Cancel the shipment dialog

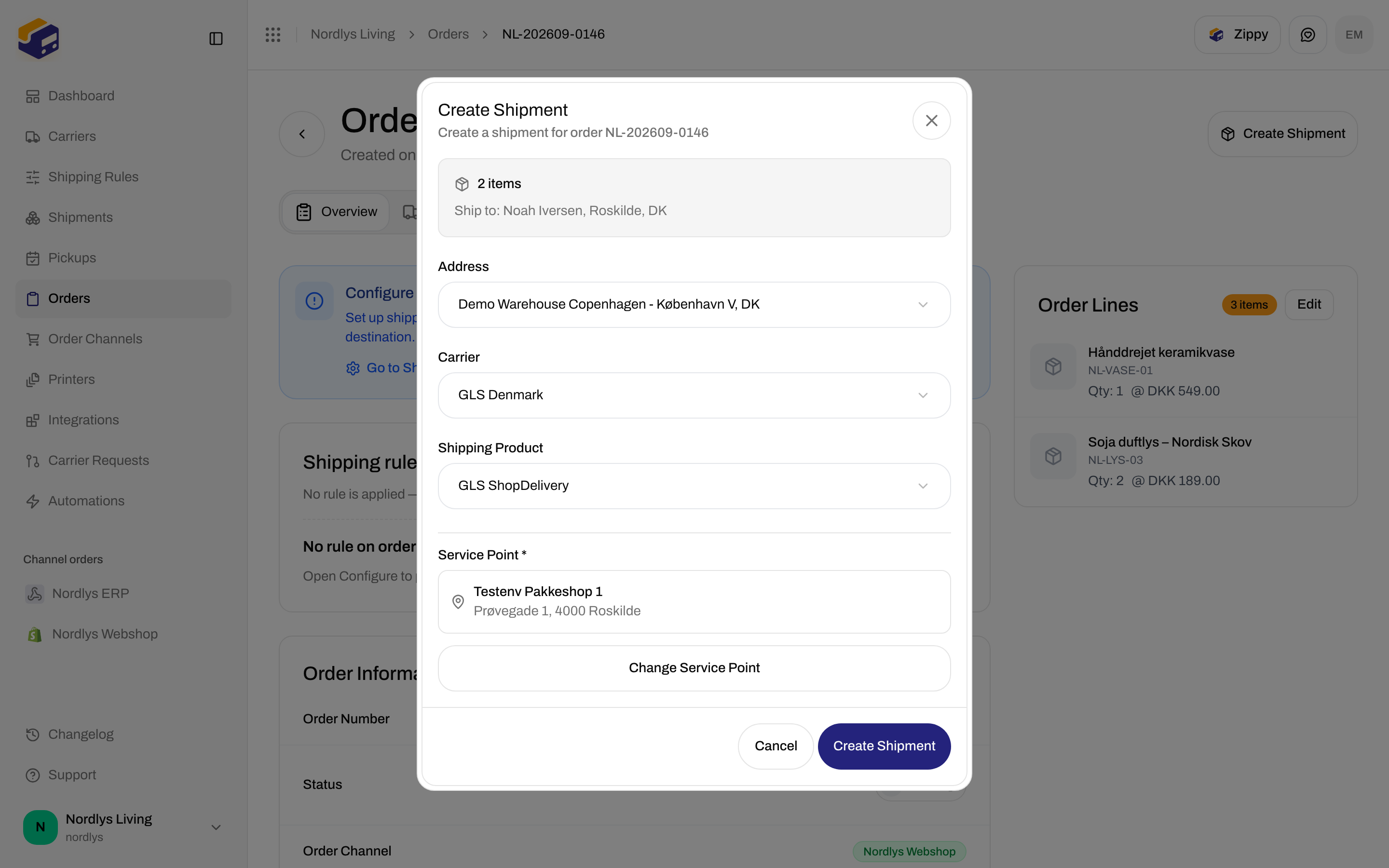(x=776, y=746)
